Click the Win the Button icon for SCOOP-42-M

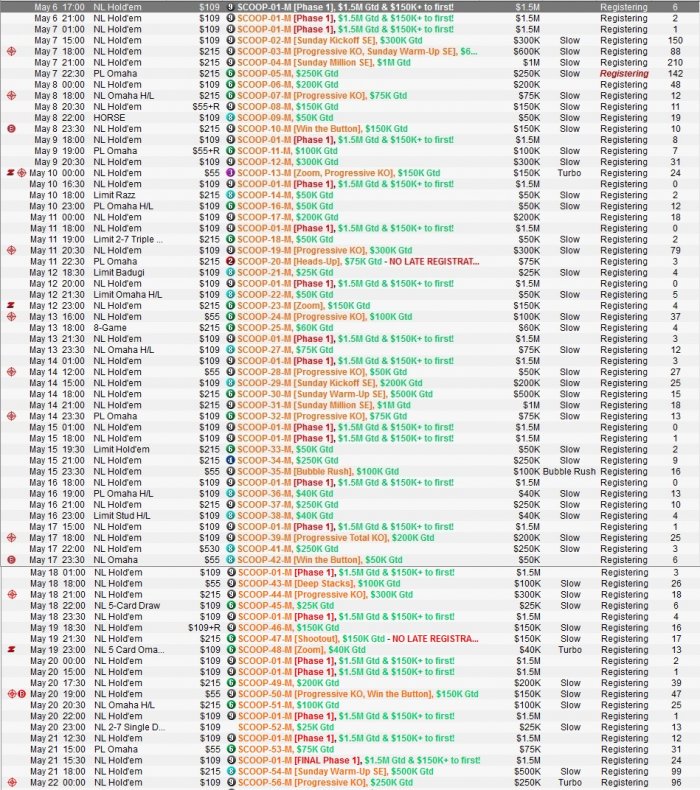pos(12,560)
